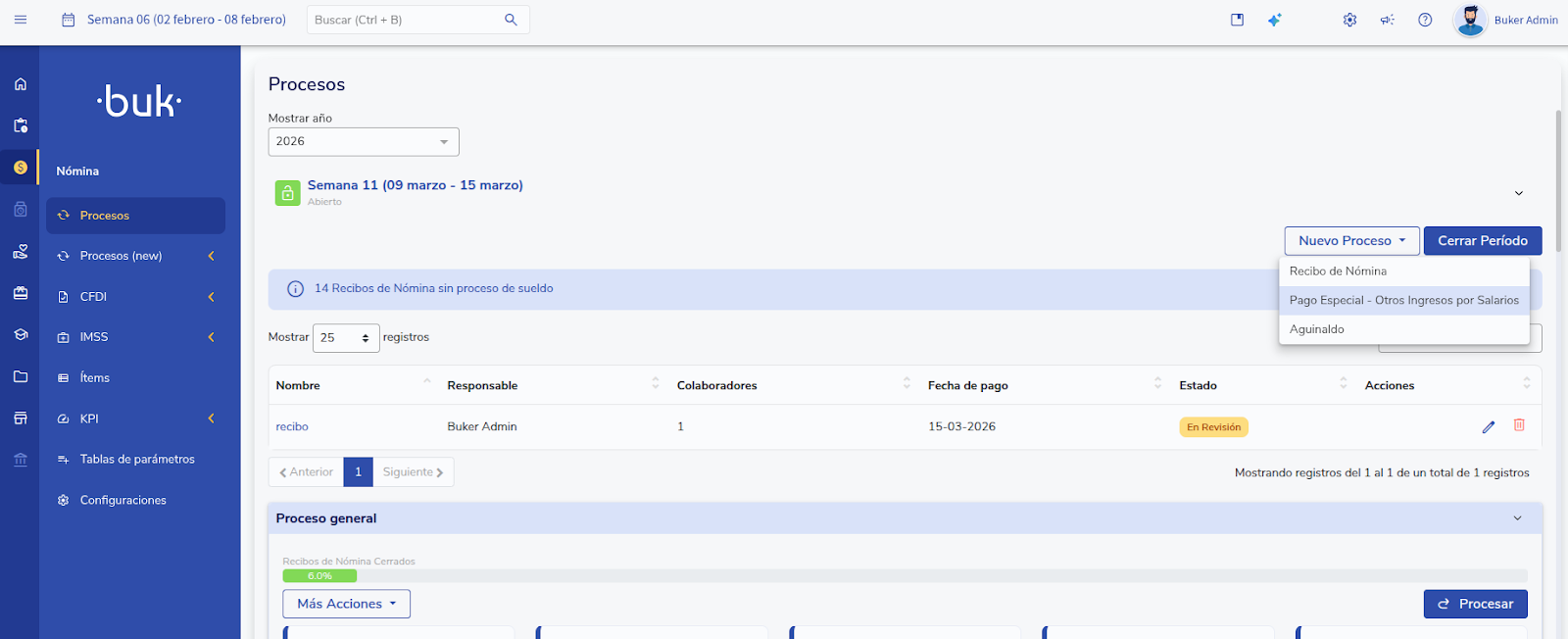Click the red trash delete icon
The height and width of the screenshot is (639, 1568).
[x=1519, y=425]
